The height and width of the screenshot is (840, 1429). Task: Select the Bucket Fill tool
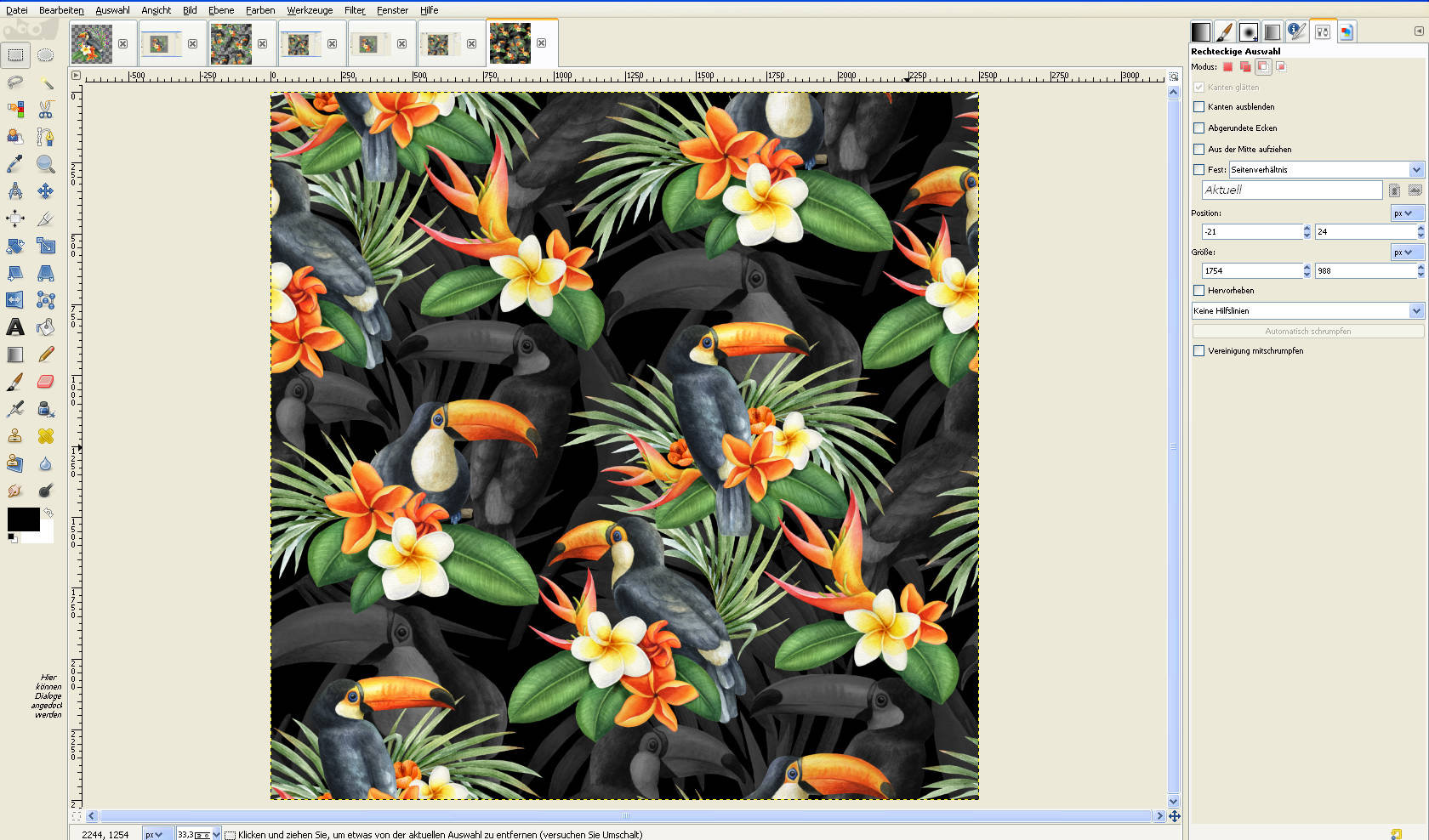click(x=46, y=327)
